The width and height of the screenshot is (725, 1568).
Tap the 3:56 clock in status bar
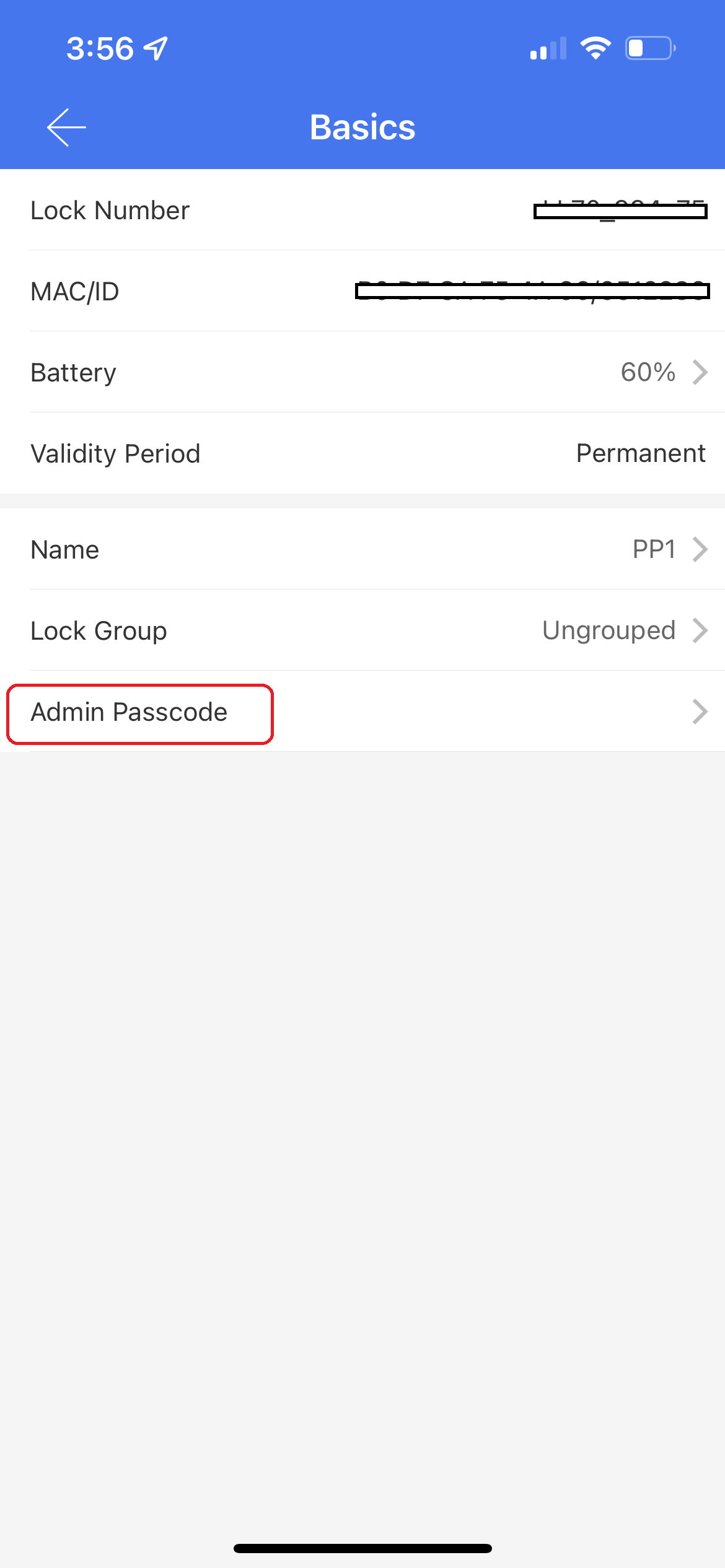(100, 48)
